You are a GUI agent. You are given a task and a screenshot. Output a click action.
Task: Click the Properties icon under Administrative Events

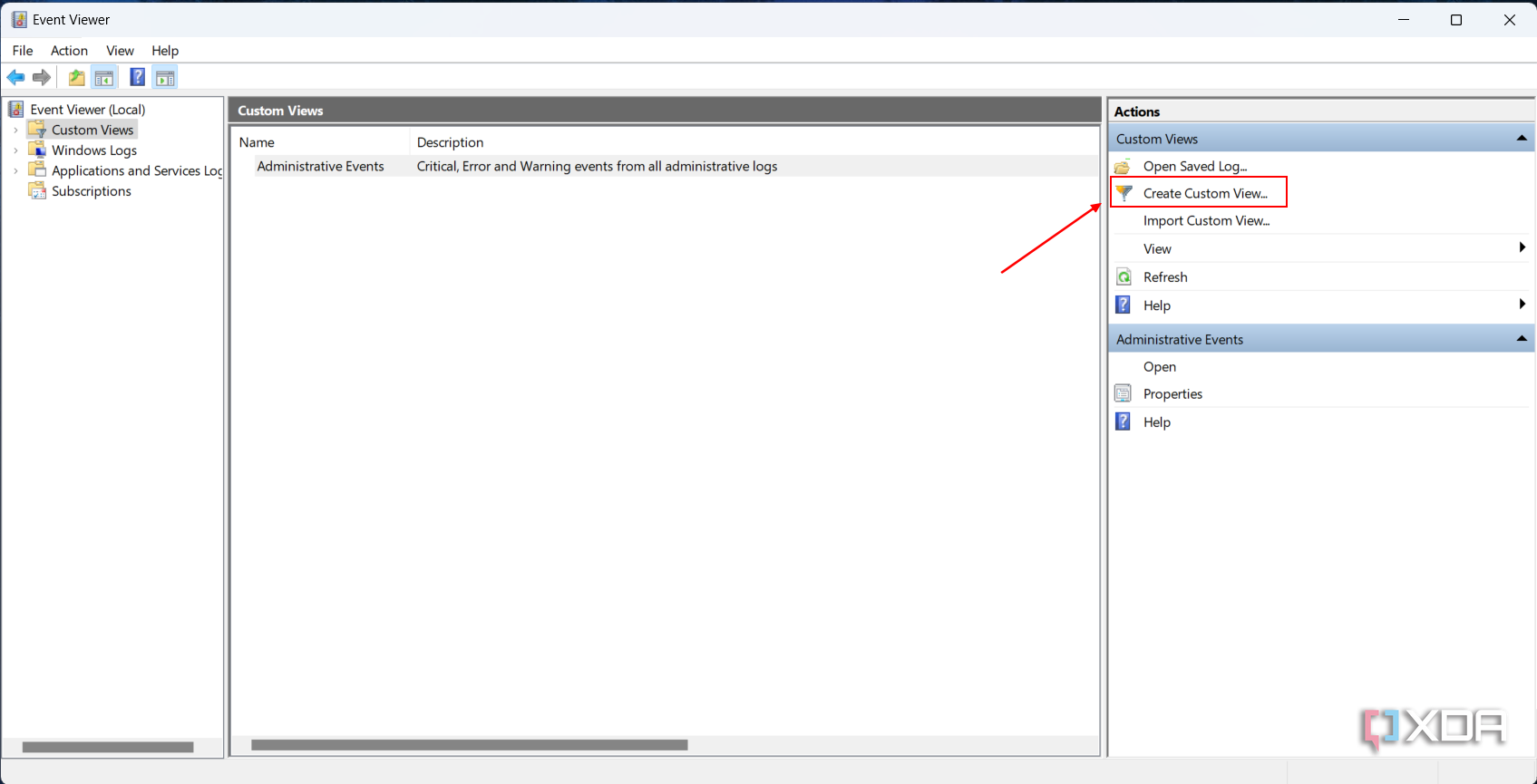[x=1123, y=393]
